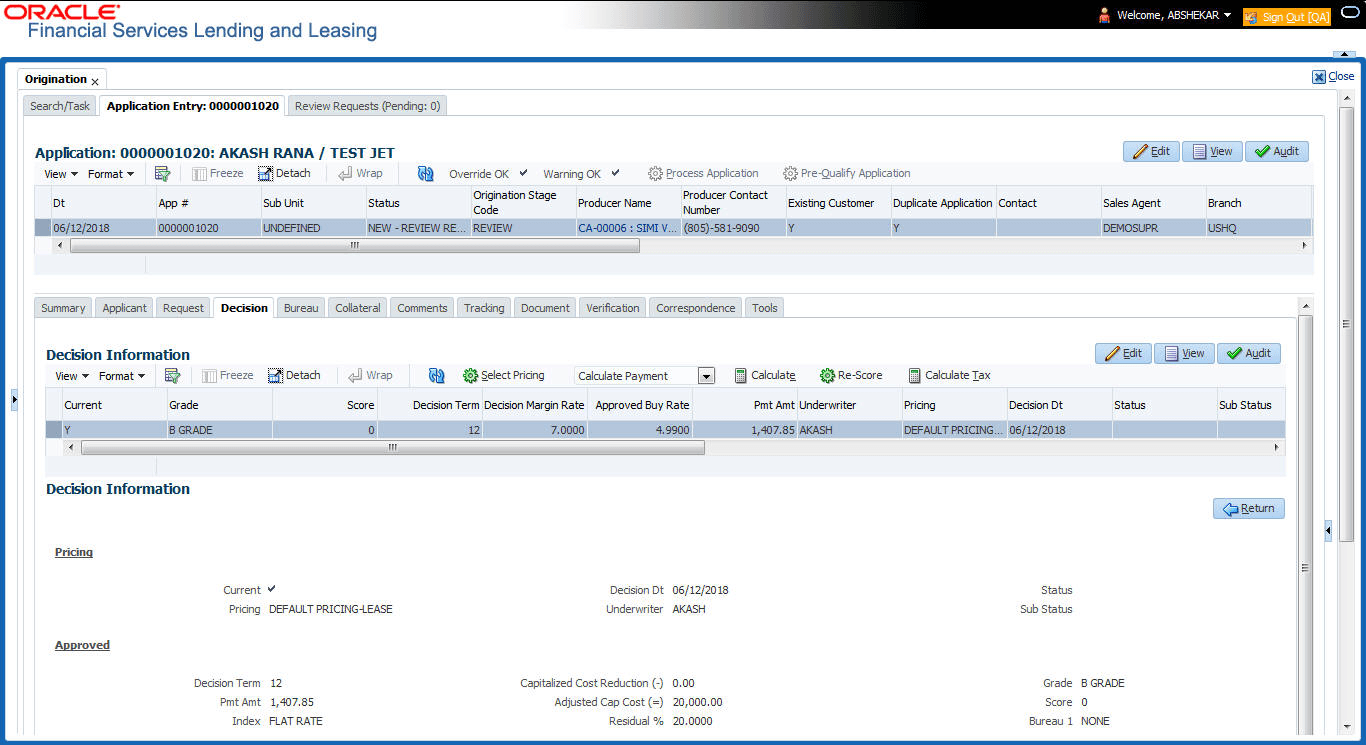Click Edit in the Decision Information section
Screen dimensions: 1366x745
click(x=1123, y=353)
